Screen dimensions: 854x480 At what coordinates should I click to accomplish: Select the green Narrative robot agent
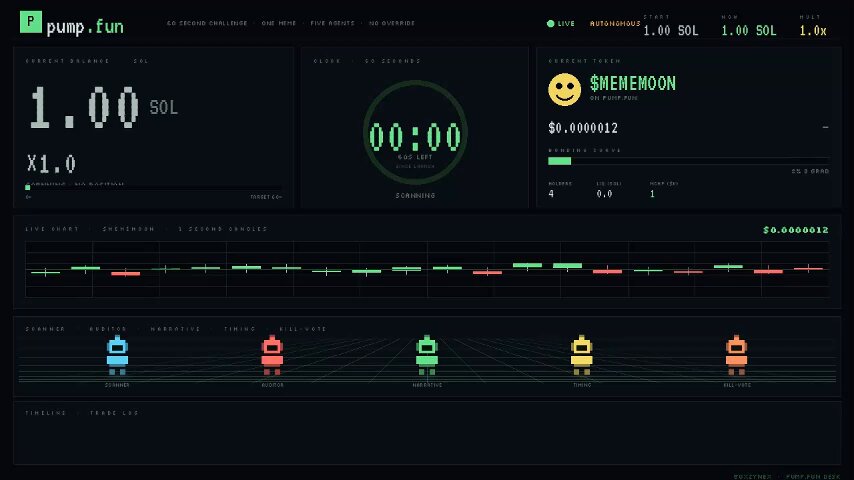(427, 355)
